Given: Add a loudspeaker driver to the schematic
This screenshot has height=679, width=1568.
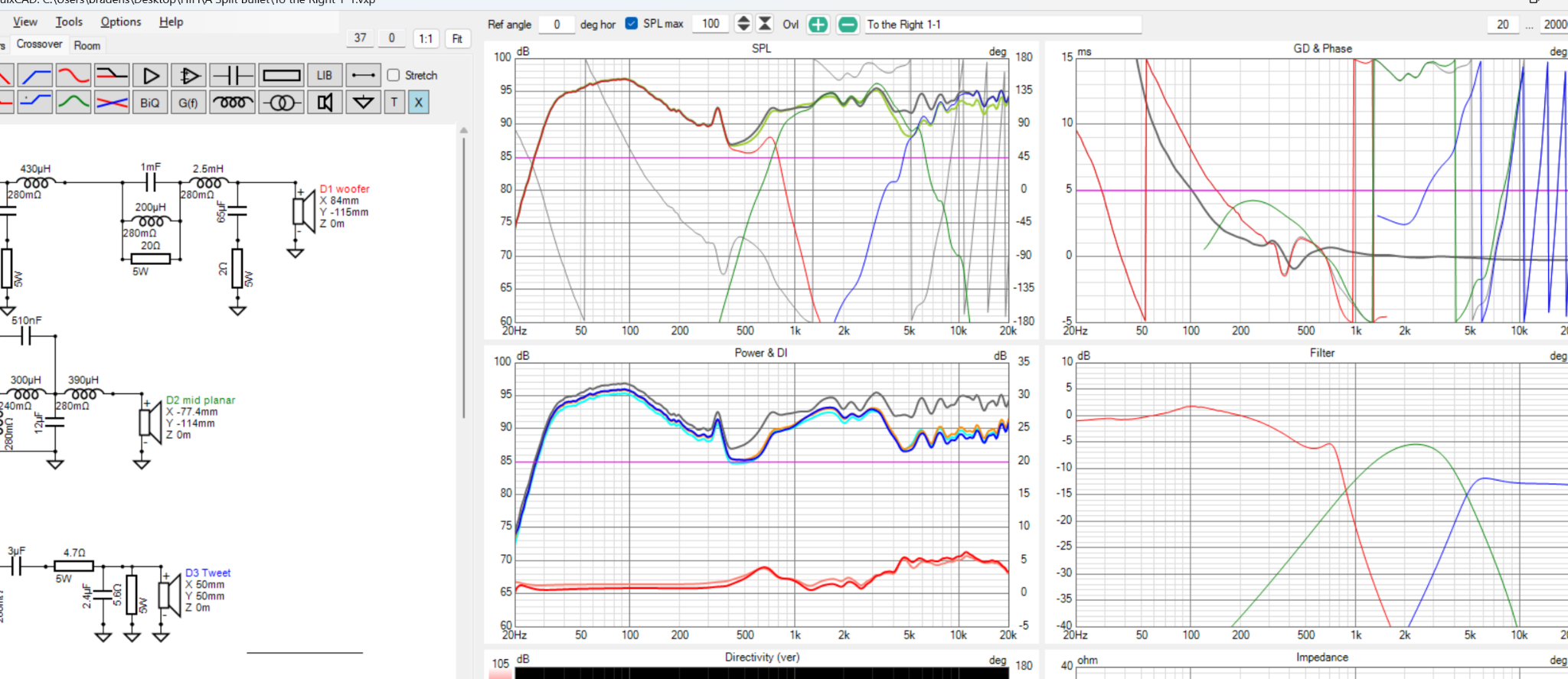Looking at the screenshot, I should tap(325, 102).
